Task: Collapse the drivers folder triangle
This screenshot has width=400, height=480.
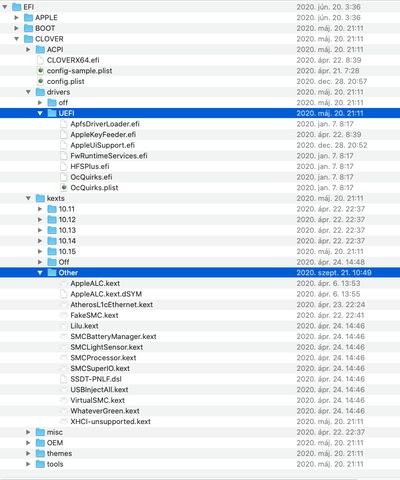Action: [x=28, y=92]
